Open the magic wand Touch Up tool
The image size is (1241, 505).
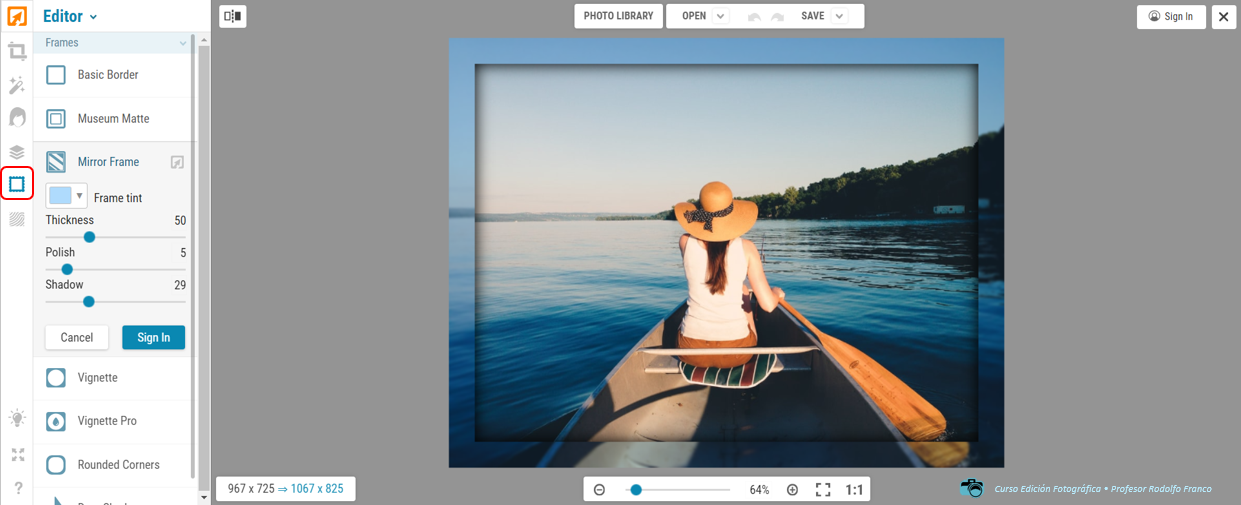17,85
